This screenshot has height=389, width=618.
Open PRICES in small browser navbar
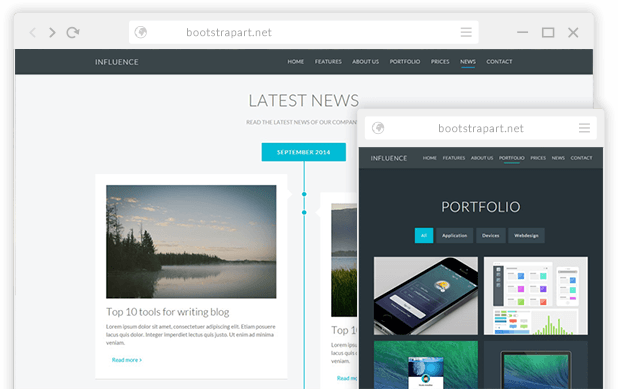click(x=538, y=158)
